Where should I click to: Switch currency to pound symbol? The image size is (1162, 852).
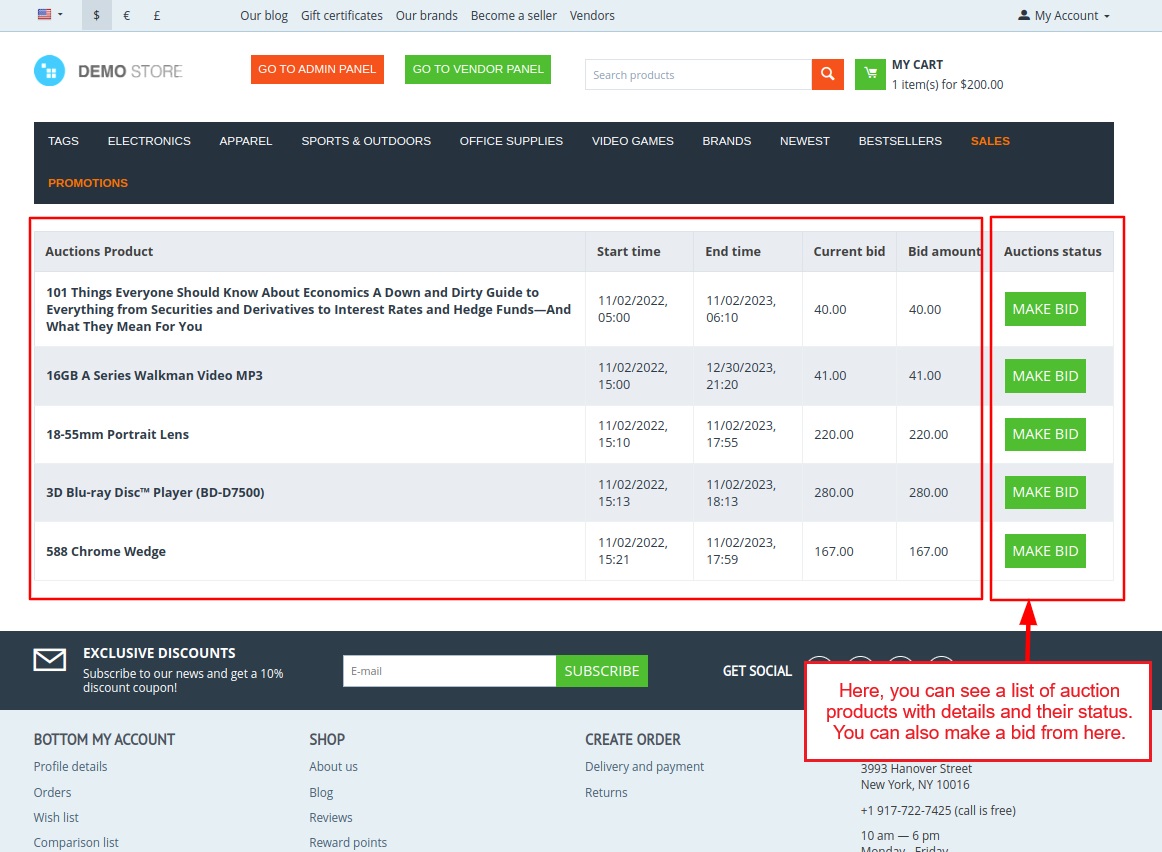click(157, 15)
